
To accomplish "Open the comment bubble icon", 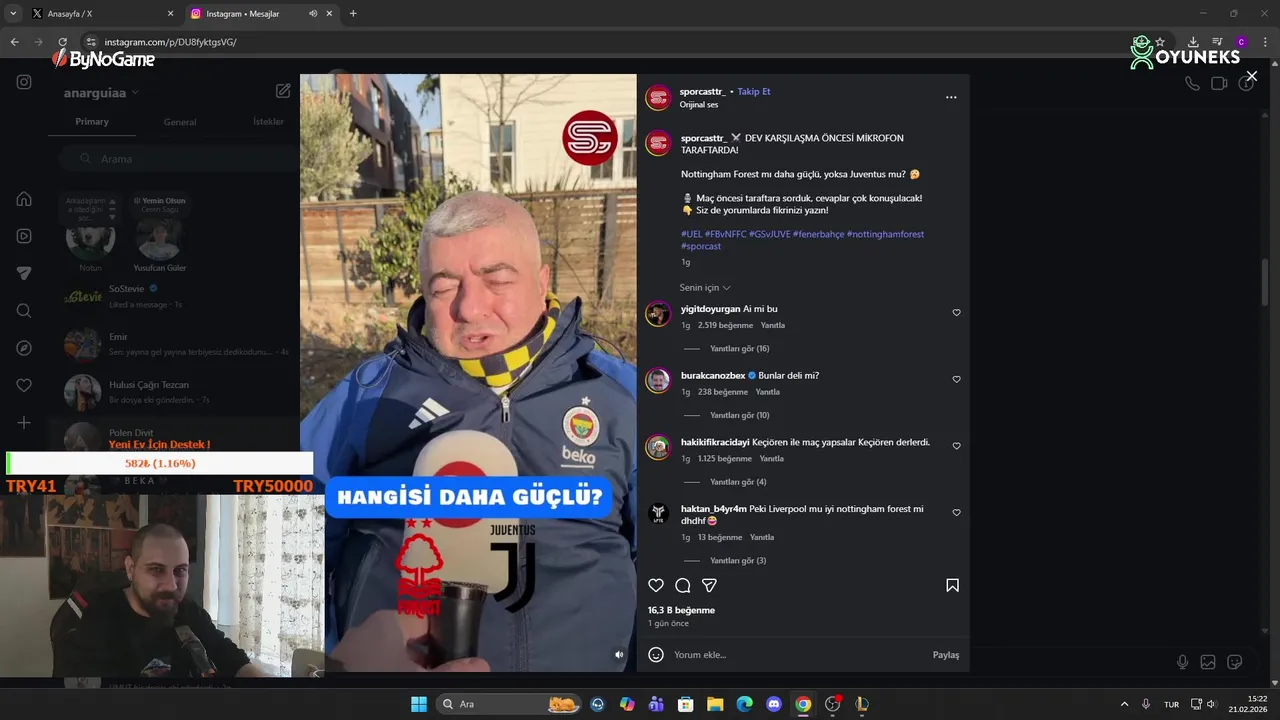I will tap(683, 586).
